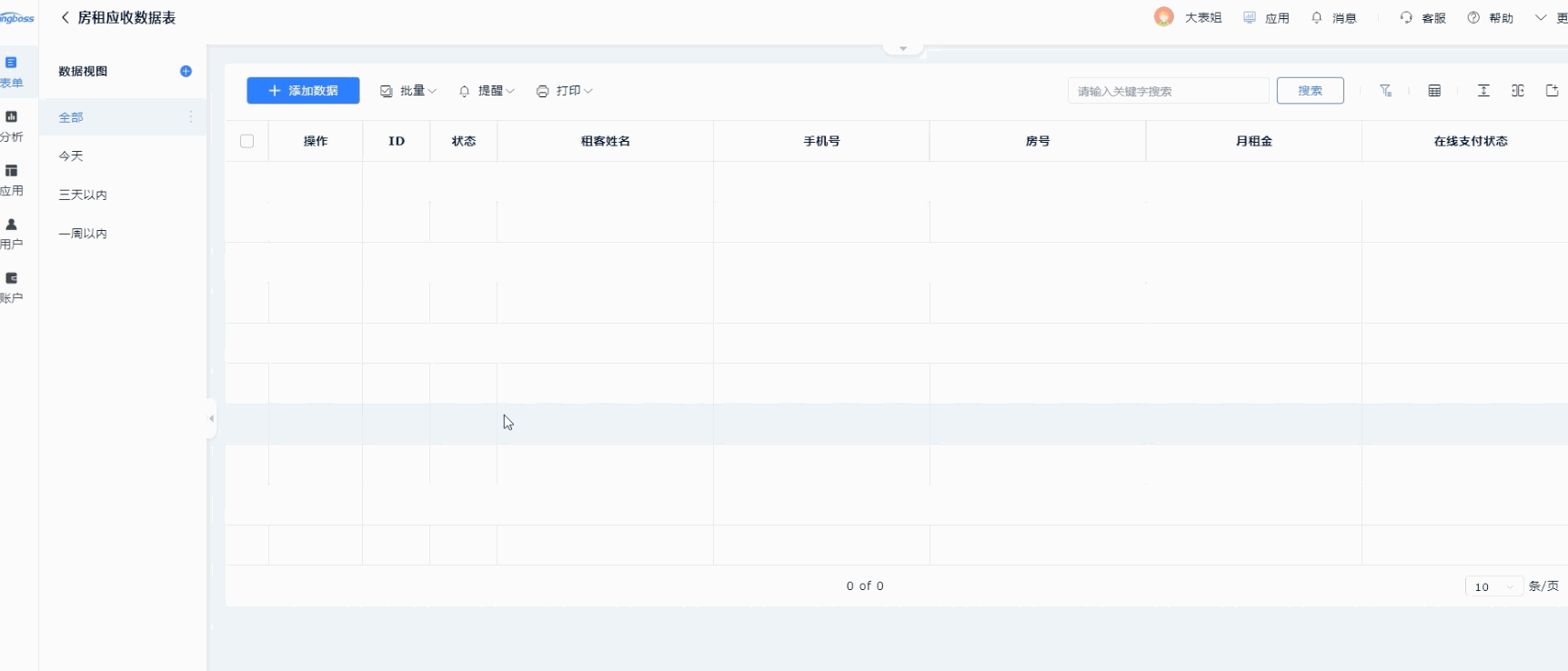Expand the 打印 print dropdown
The image size is (1568, 671).
564,91
